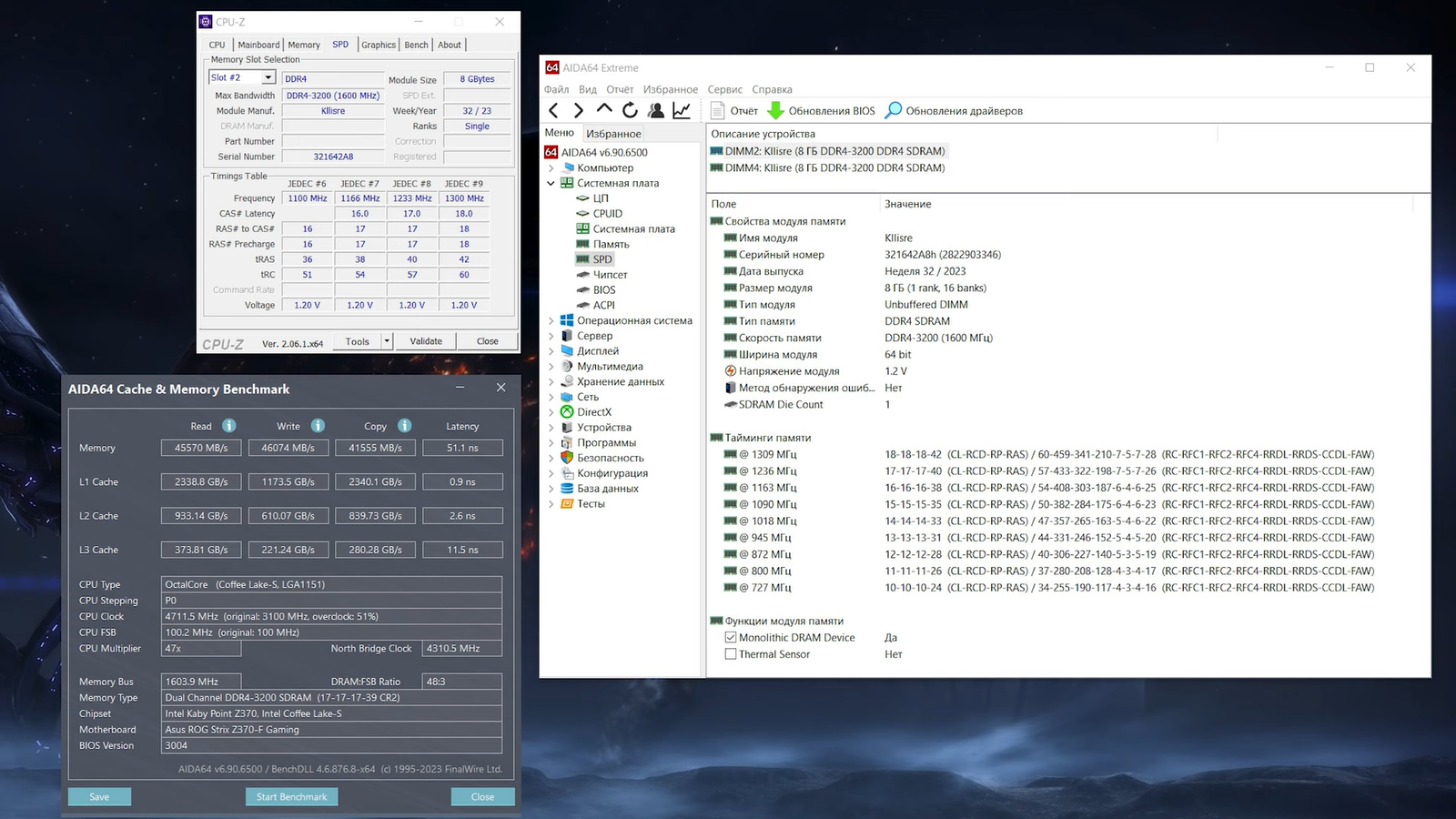Switch to the Memory tab in CPU-Z
This screenshot has width=1456, height=819.
pyautogui.click(x=304, y=45)
